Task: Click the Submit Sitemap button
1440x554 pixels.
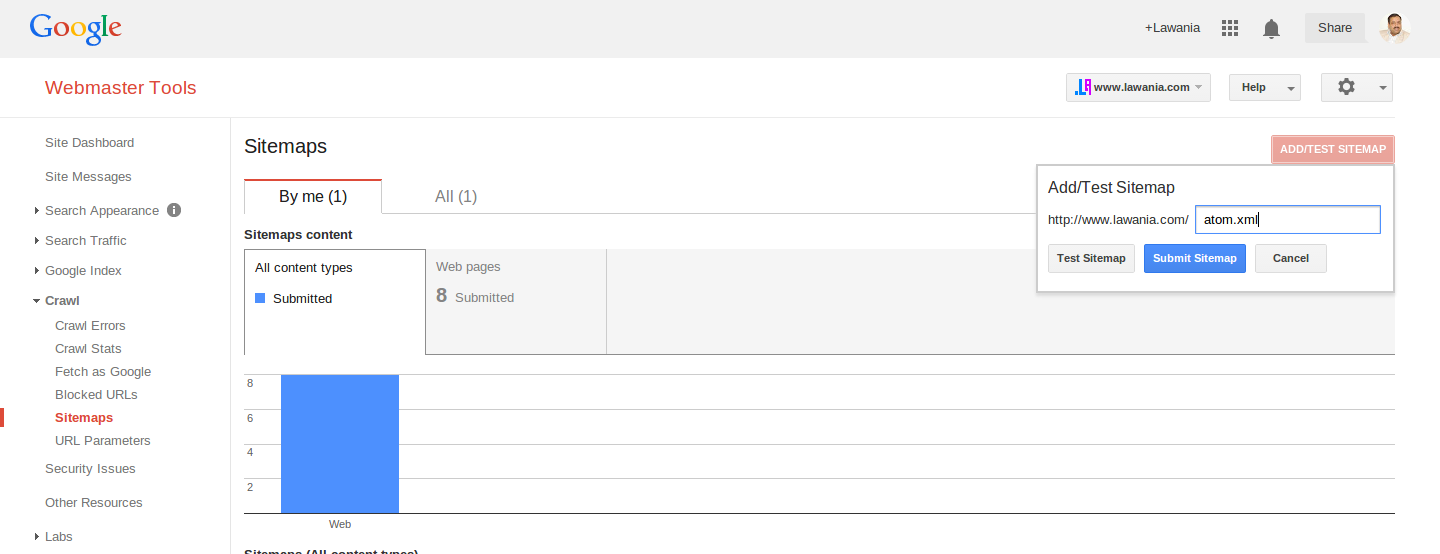Action: click(x=1195, y=258)
